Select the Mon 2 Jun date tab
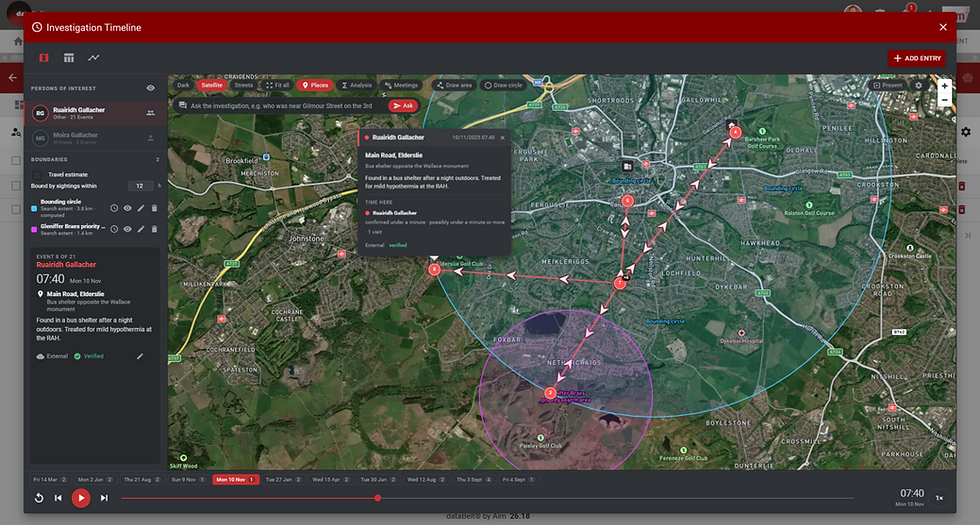The height and width of the screenshot is (525, 980). coord(95,480)
